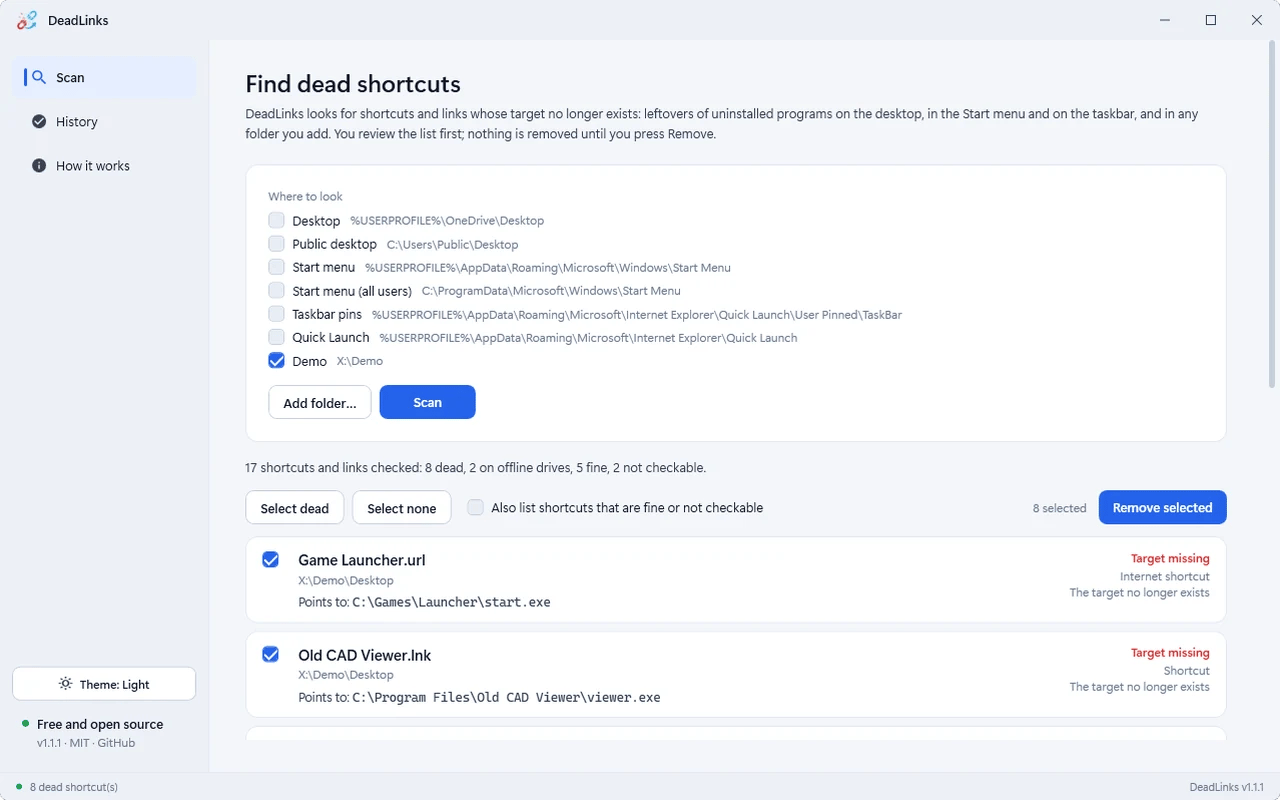This screenshot has width=1280, height=800.
Task: Click the 'Free and open source' label
Action: (100, 724)
